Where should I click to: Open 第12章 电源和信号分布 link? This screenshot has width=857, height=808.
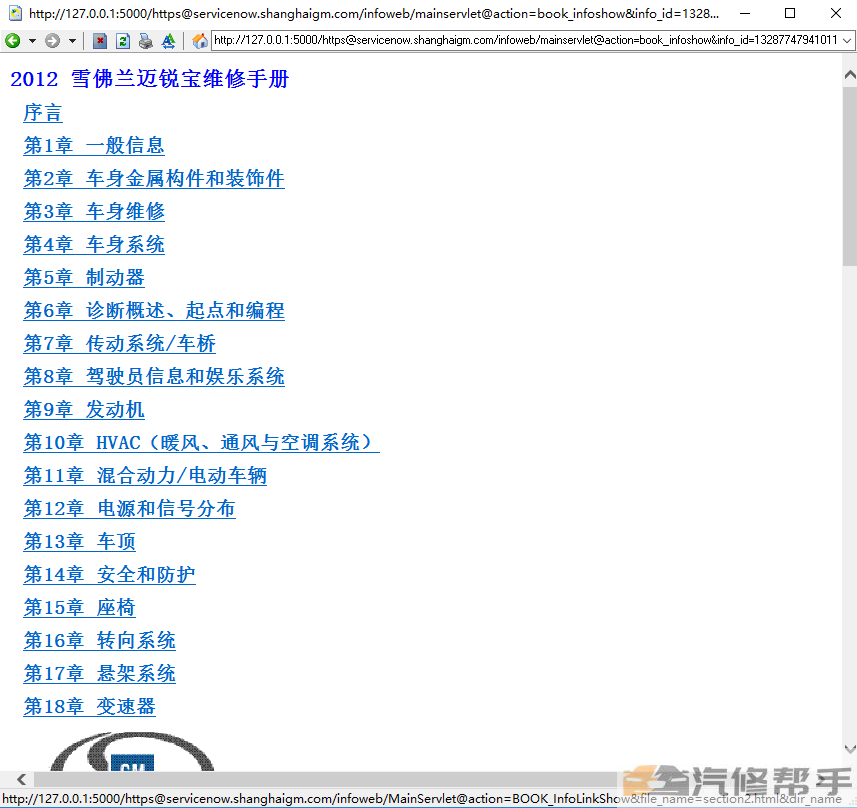(x=130, y=508)
